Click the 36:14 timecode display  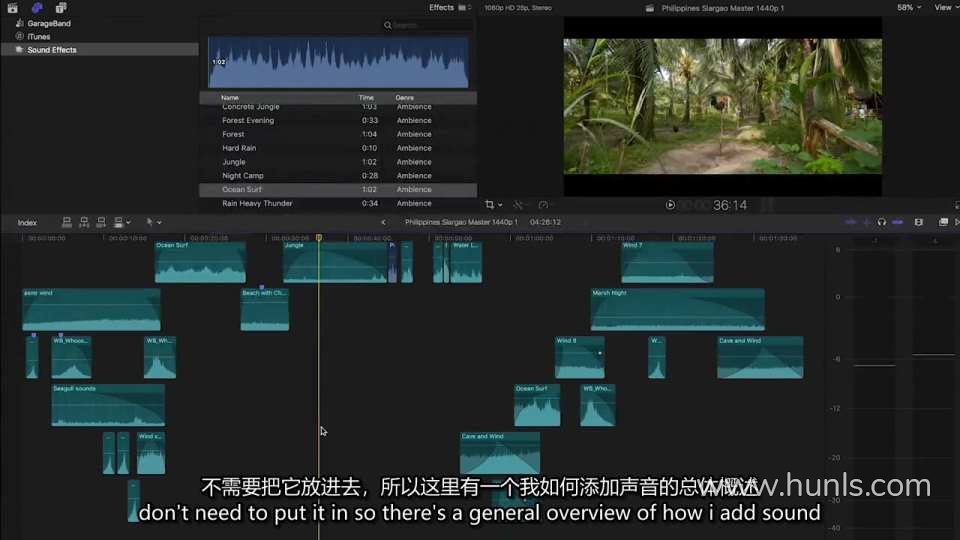pyautogui.click(x=730, y=206)
